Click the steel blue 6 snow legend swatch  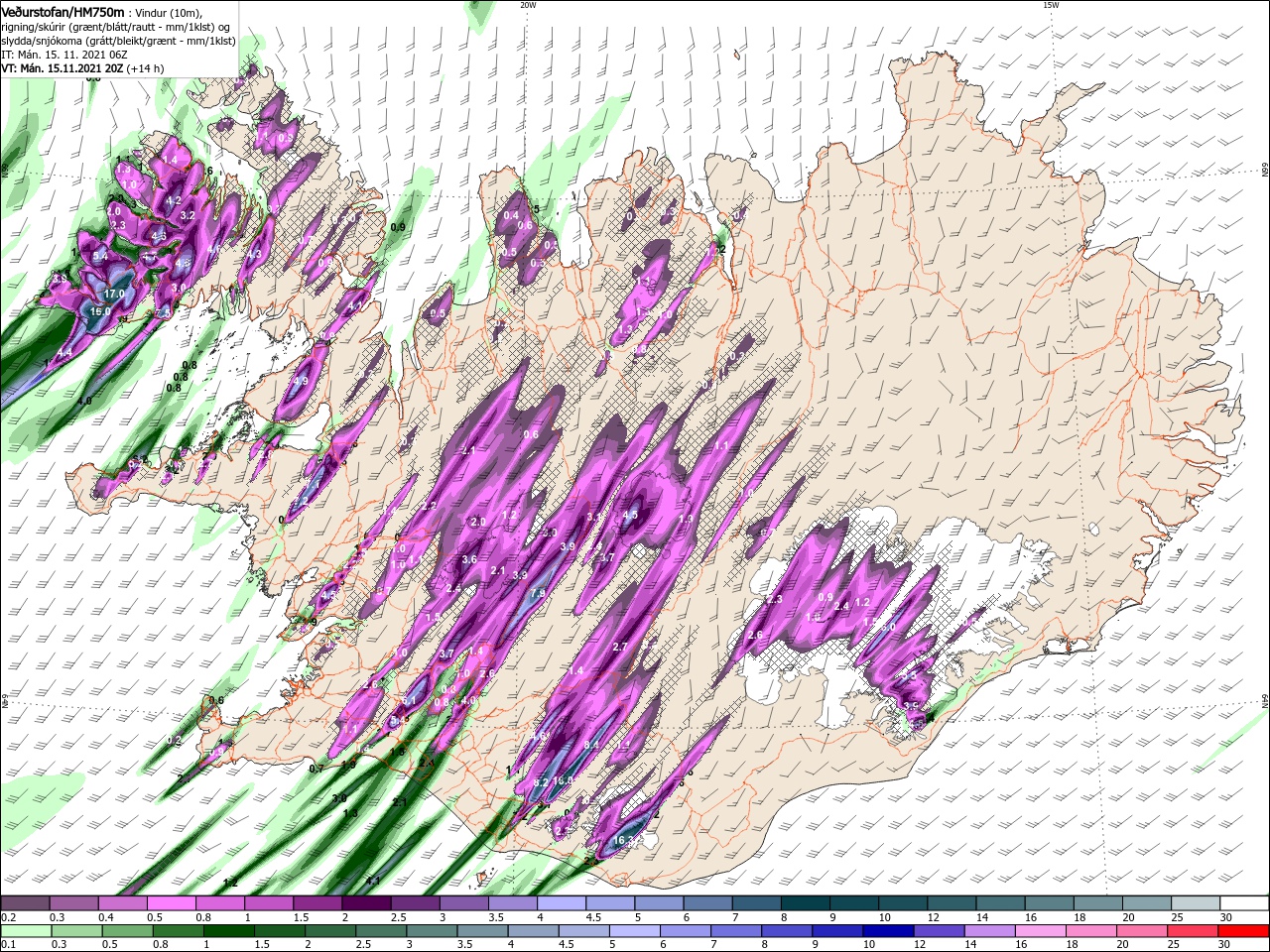click(708, 903)
